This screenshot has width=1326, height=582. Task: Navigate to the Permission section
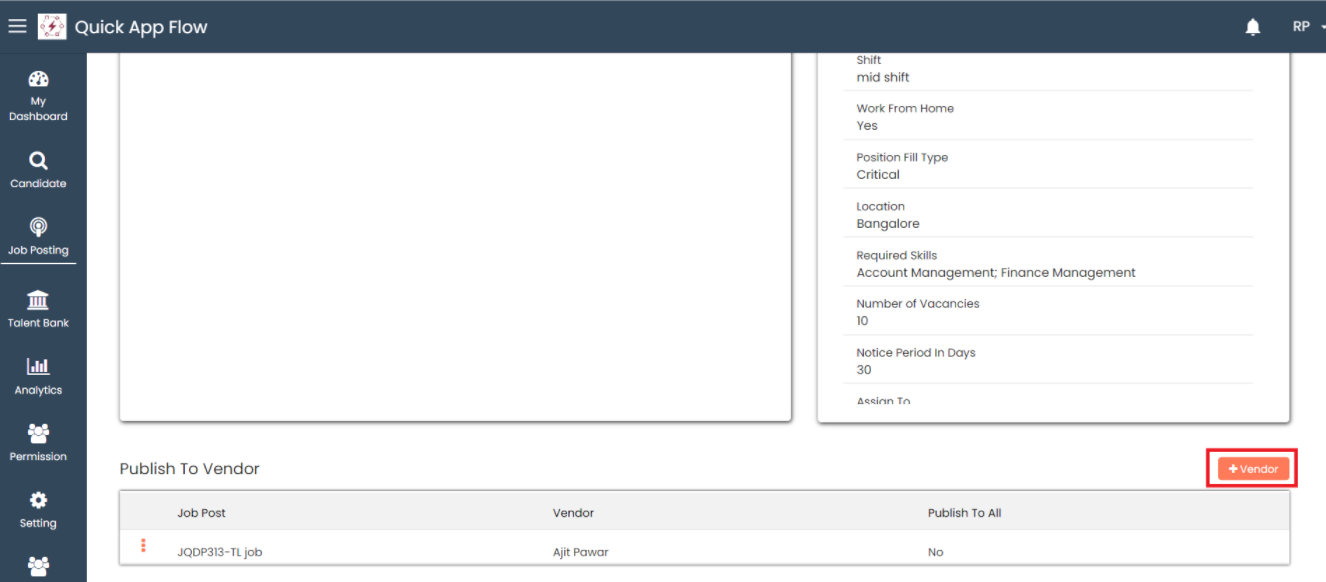[38, 442]
